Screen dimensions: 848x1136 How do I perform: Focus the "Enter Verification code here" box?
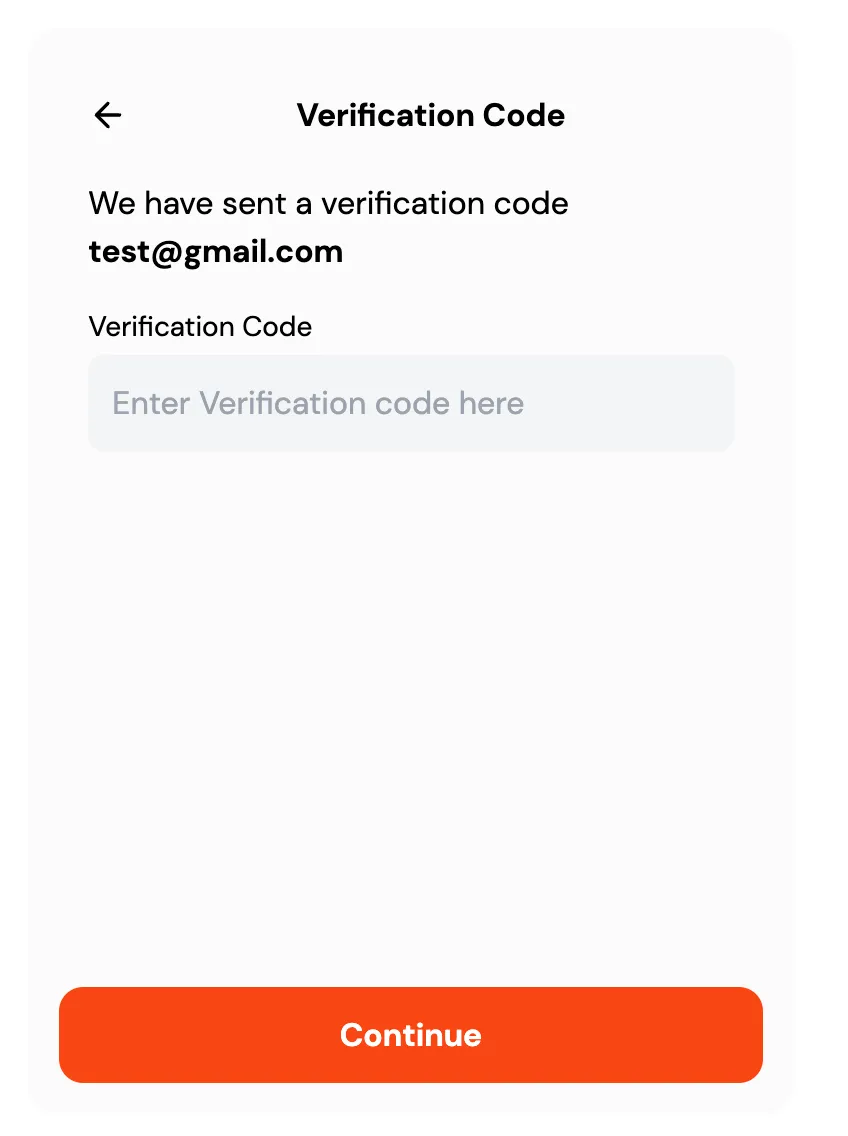(x=410, y=403)
